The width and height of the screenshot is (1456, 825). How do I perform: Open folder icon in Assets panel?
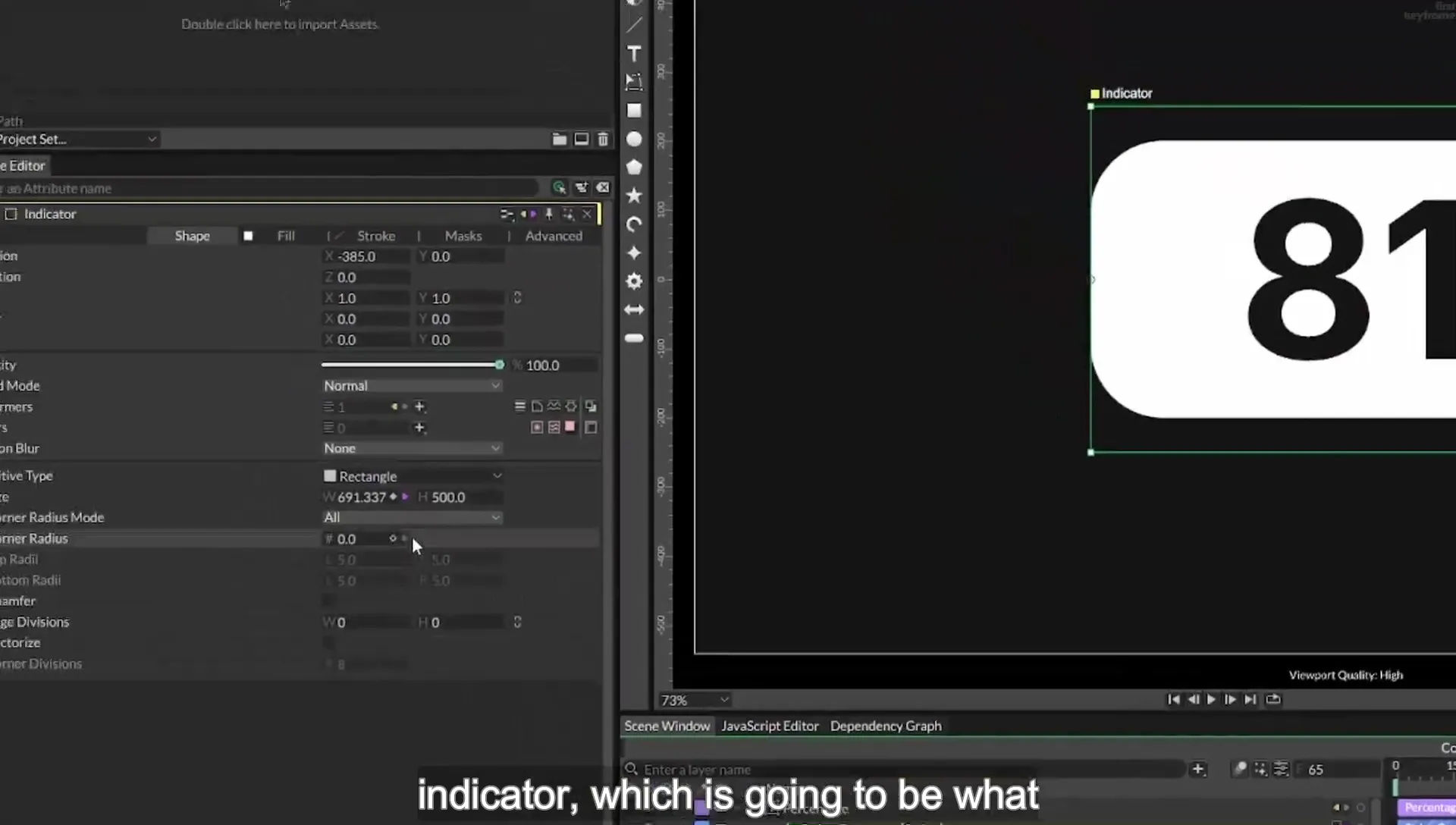(560, 140)
